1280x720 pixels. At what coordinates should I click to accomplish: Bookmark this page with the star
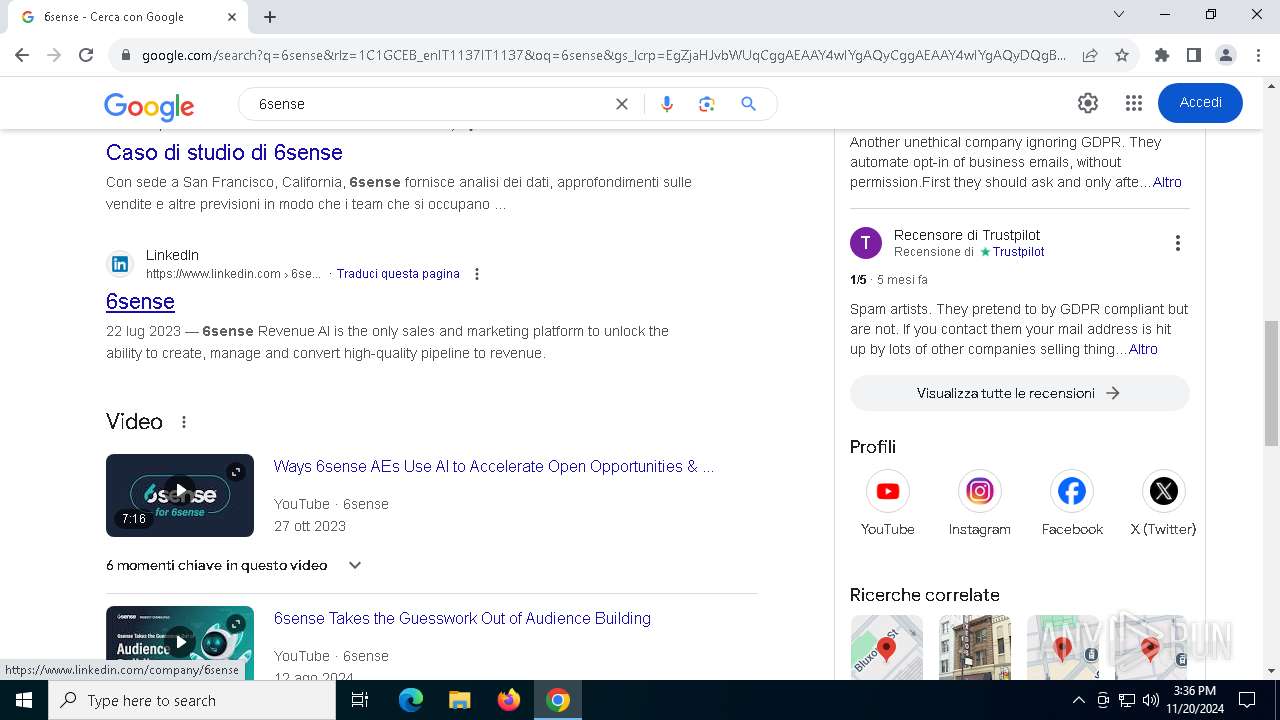click(1122, 55)
